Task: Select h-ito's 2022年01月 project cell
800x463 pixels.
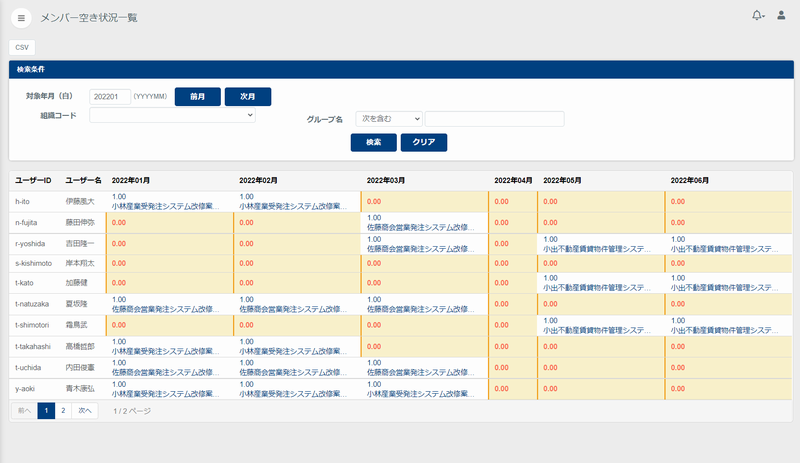Action: point(170,201)
